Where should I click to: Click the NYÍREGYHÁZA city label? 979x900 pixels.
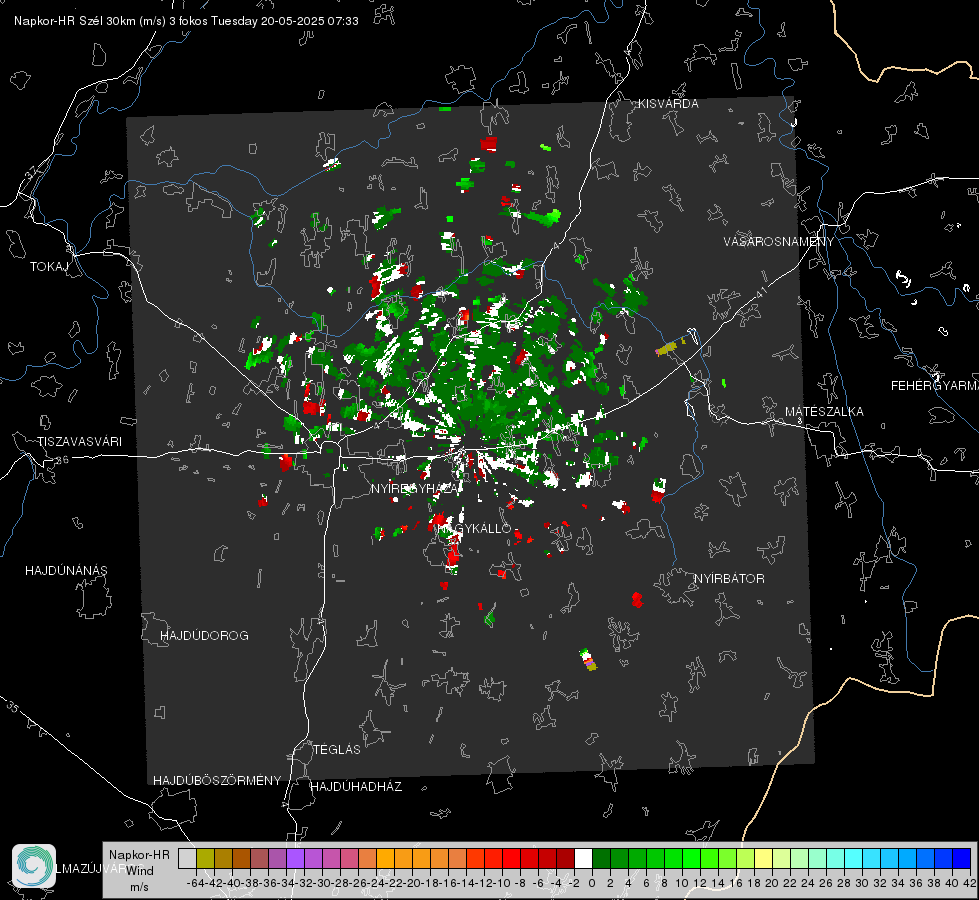pyautogui.click(x=415, y=488)
